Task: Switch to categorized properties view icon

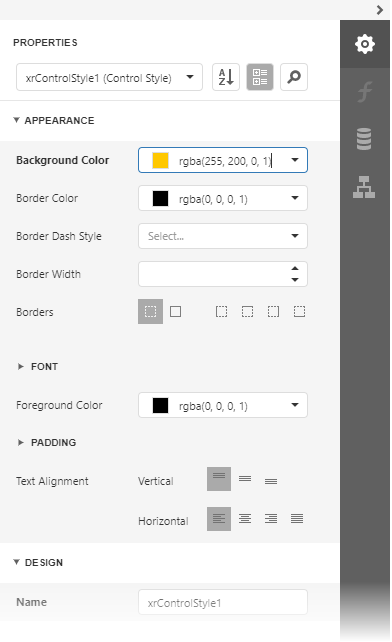Action: (260, 77)
